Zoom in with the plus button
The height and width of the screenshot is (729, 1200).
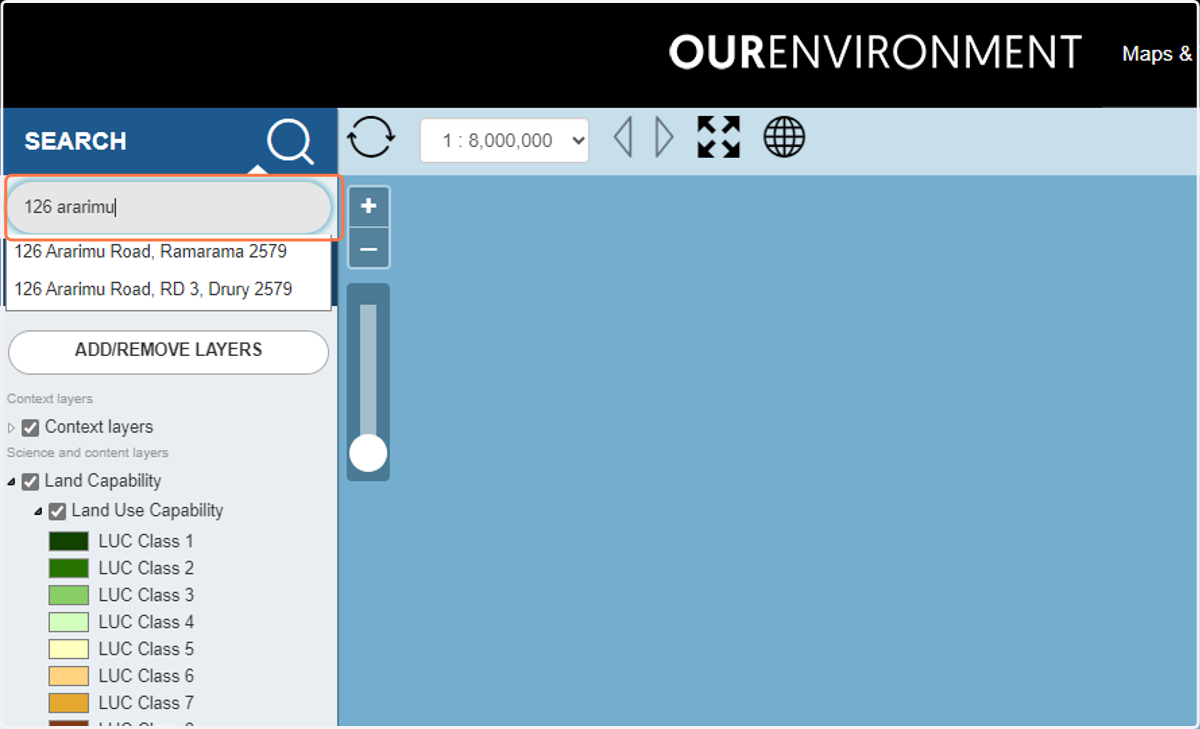(369, 207)
